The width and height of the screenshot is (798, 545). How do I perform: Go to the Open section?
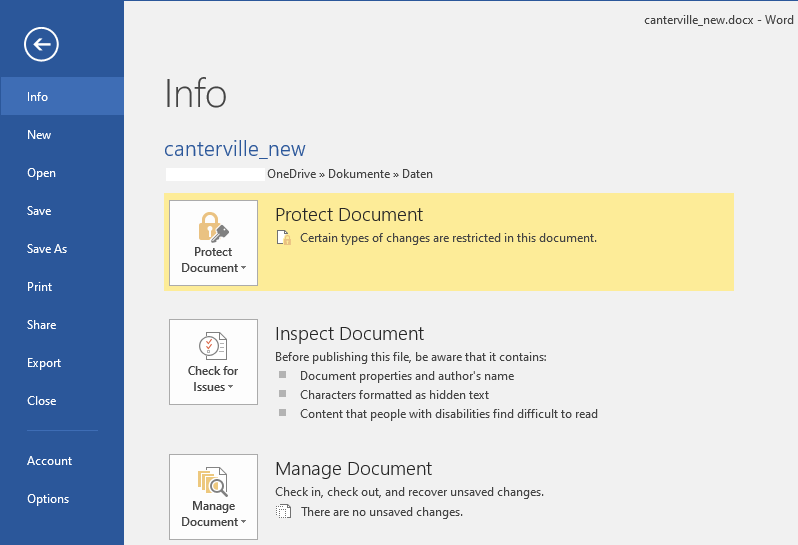click(x=41, y=173)
